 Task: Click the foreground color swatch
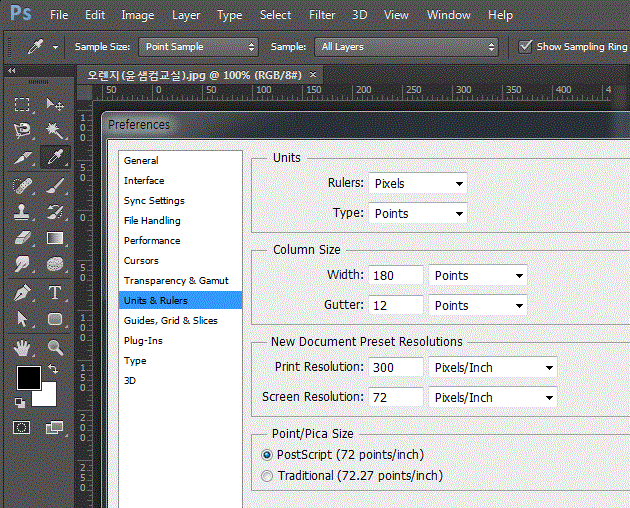click(27, 377)
